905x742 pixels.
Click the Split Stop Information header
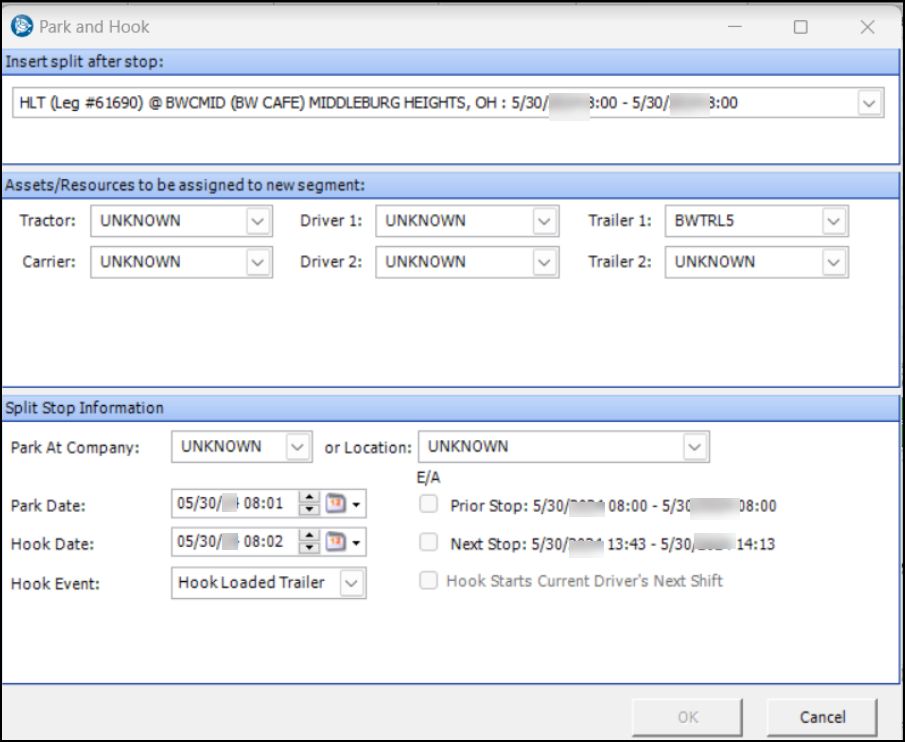click(451, 408)
